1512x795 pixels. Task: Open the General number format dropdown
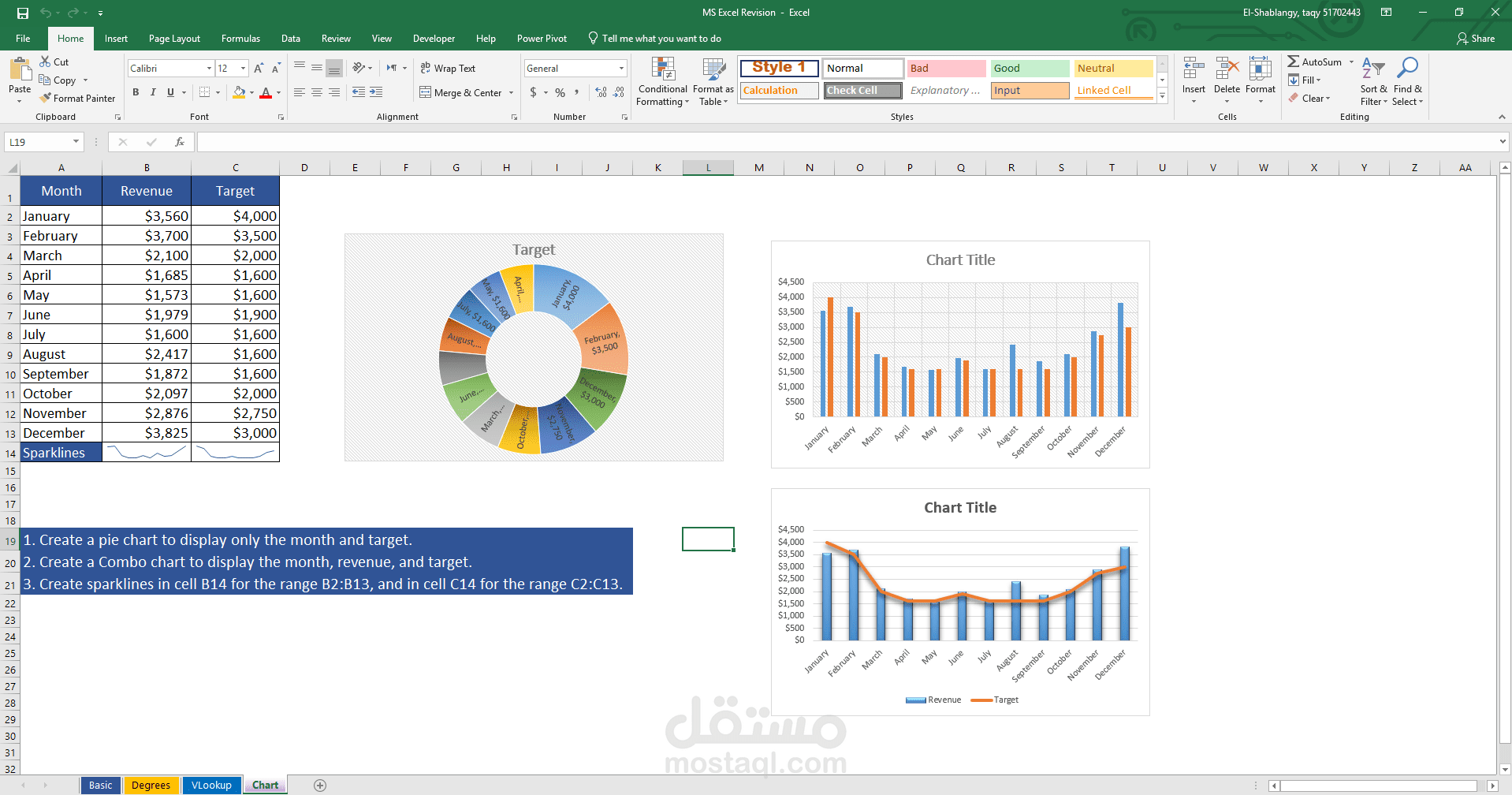point(621,69)
